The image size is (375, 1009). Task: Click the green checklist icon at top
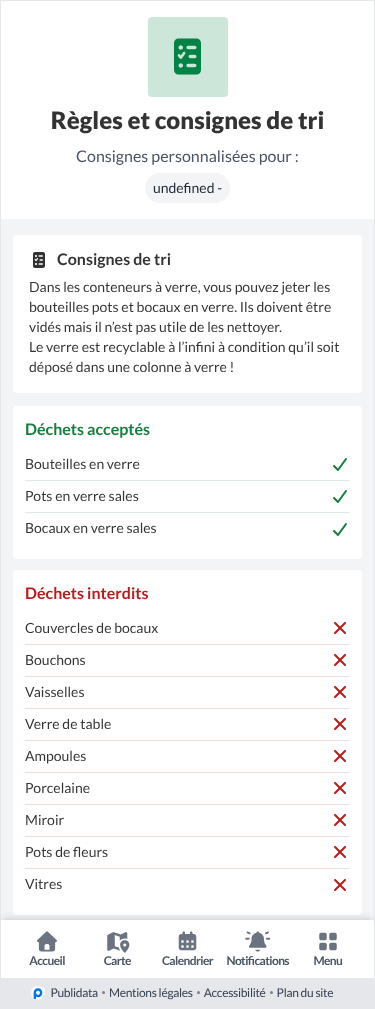pyautogui.click(x=188, y=57)
